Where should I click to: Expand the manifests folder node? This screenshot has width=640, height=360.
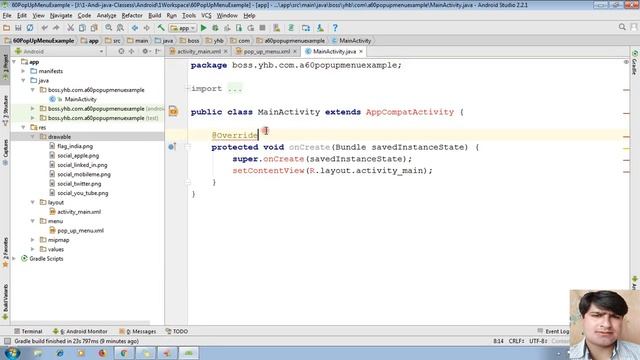pos(24,71)
